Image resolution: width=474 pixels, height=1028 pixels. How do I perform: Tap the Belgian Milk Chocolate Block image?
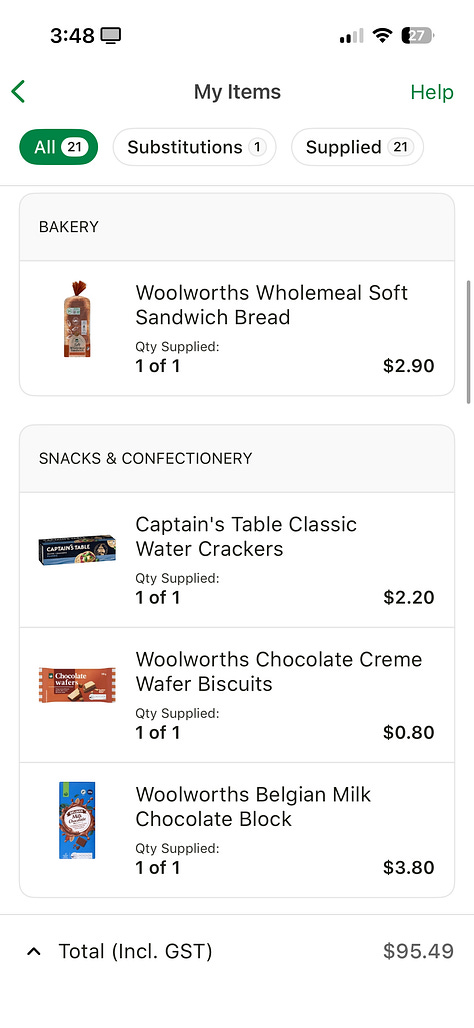click(x=77, y=820)
